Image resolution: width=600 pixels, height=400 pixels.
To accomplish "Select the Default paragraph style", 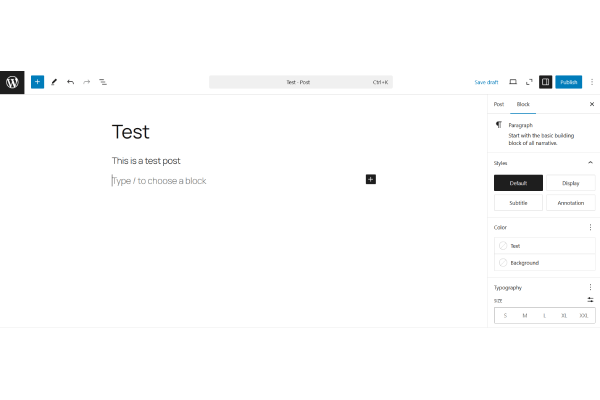I will point(518,183).
